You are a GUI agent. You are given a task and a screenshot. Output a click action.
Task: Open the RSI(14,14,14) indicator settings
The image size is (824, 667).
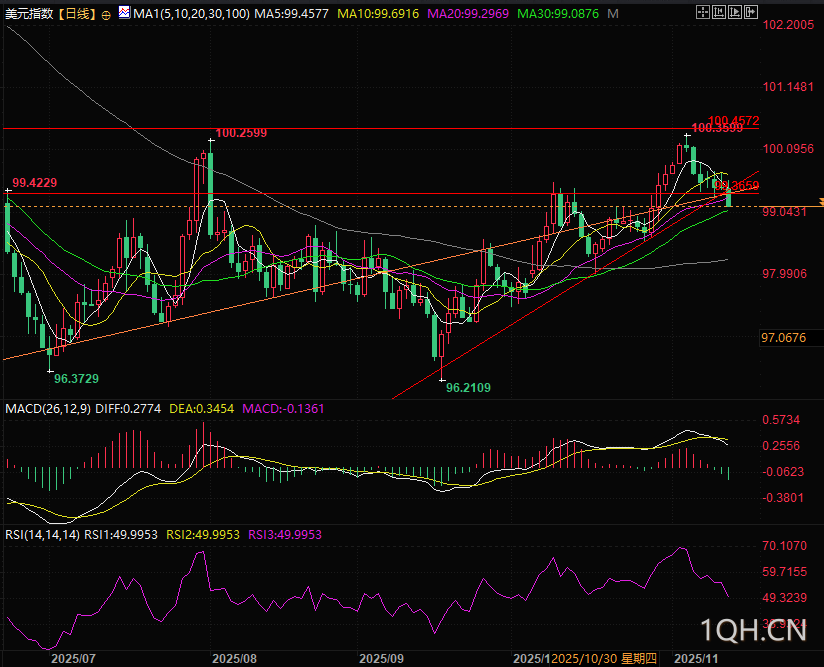coord(42,535)
